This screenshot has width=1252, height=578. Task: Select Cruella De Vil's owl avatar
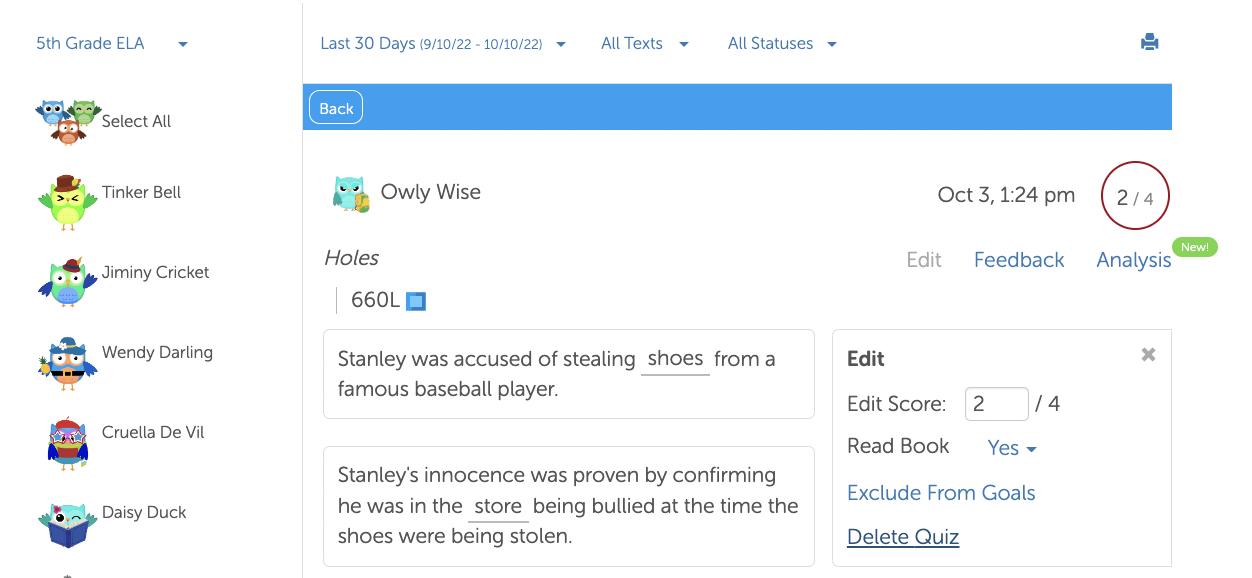point(67,443)
